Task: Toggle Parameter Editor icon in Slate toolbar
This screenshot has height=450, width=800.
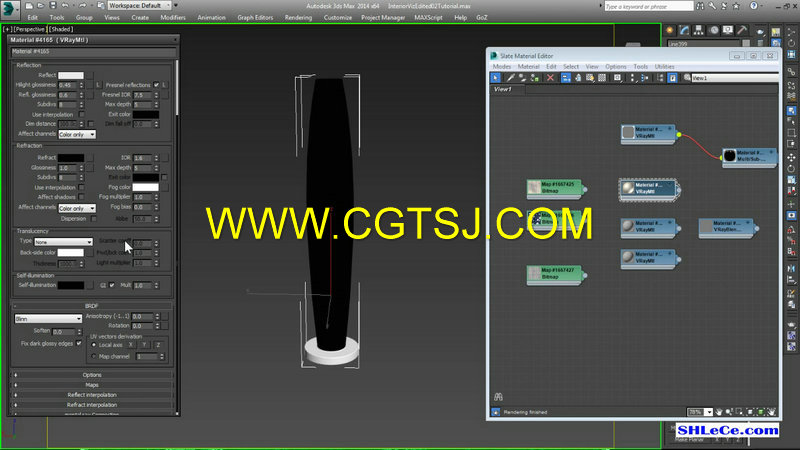Action: click(673, 78)
